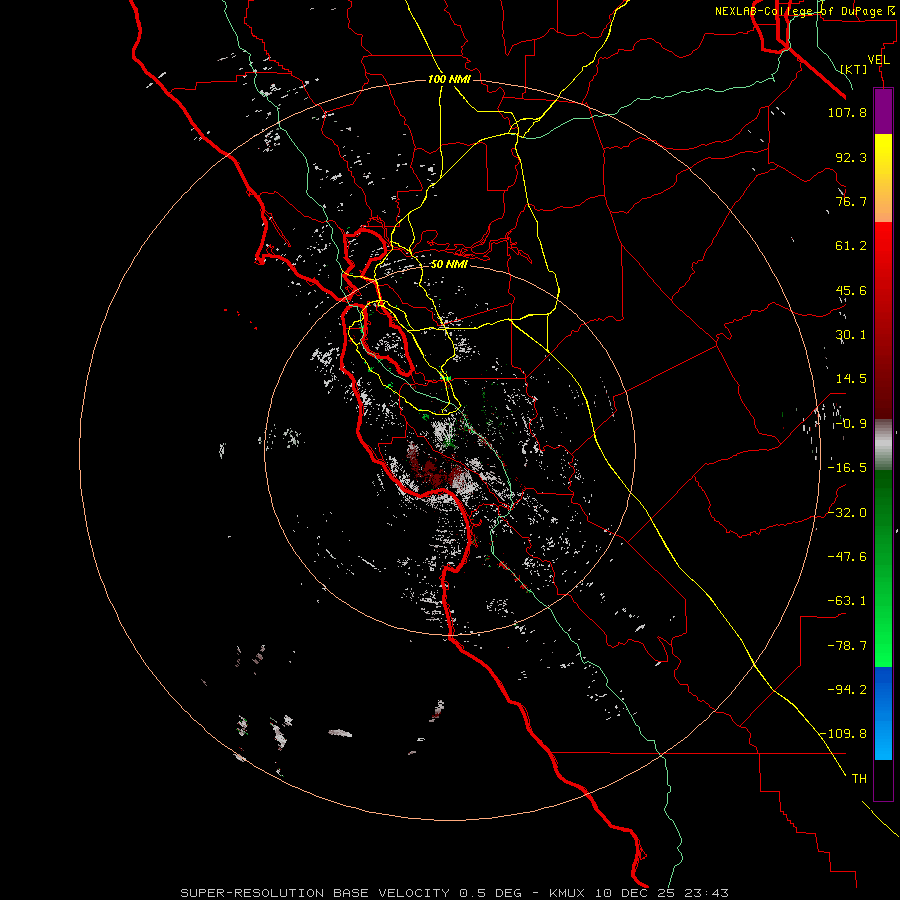Click the green segment of color bar

(883, 568)
